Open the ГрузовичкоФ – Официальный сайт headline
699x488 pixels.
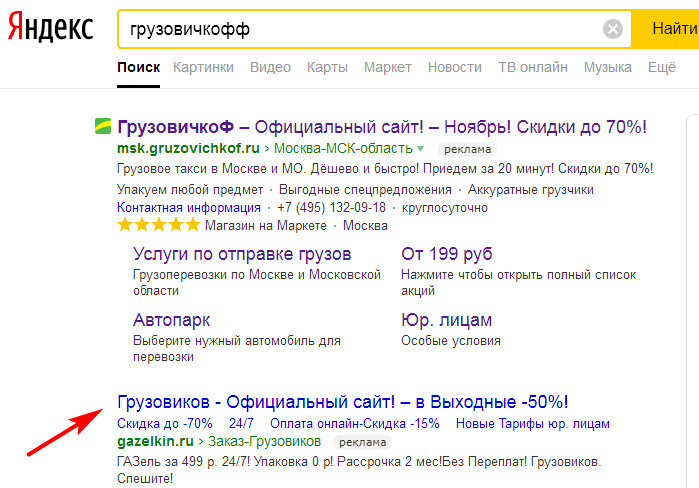382,127
